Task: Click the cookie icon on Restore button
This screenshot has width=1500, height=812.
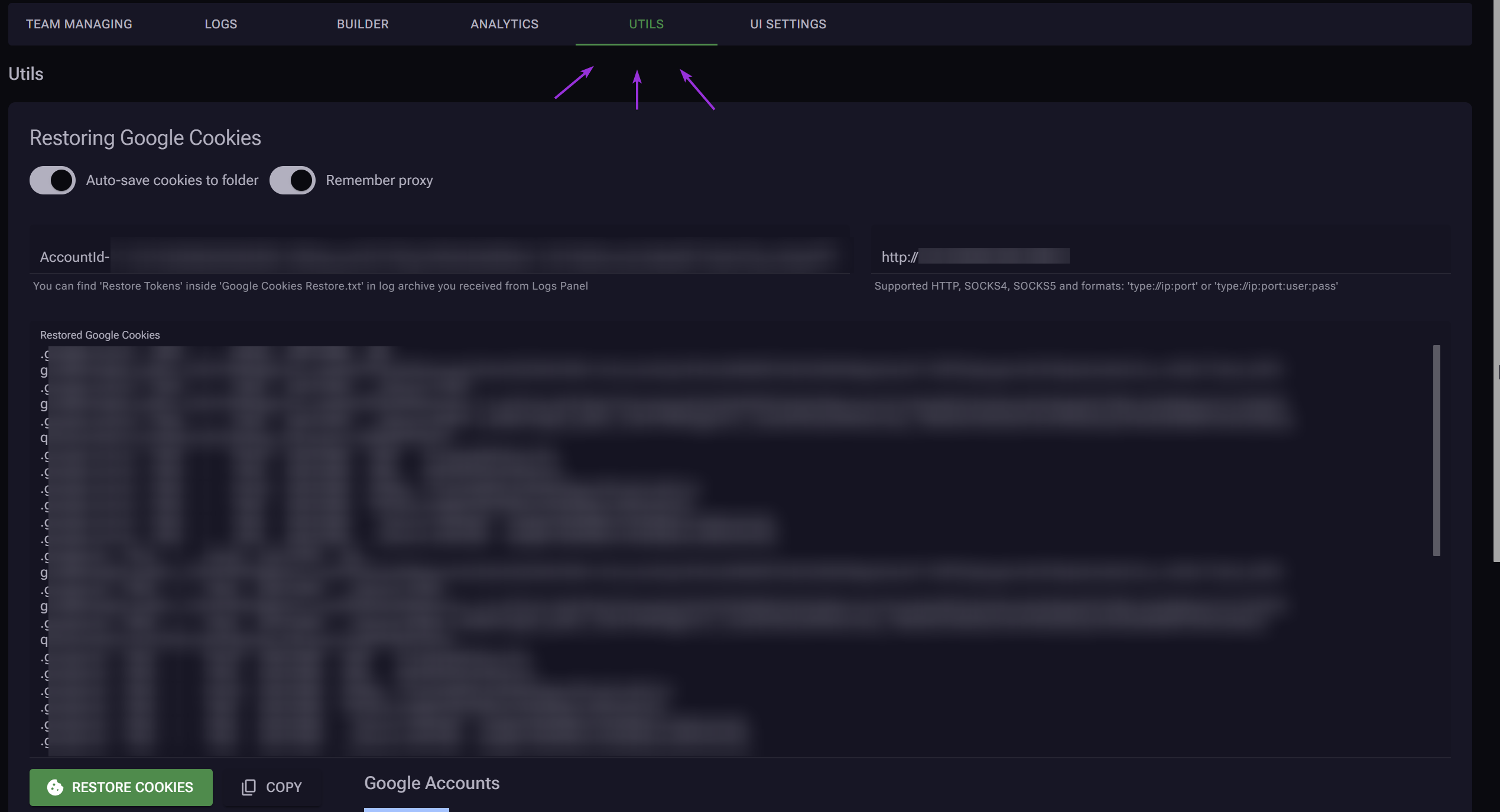Action: [55, 787]
